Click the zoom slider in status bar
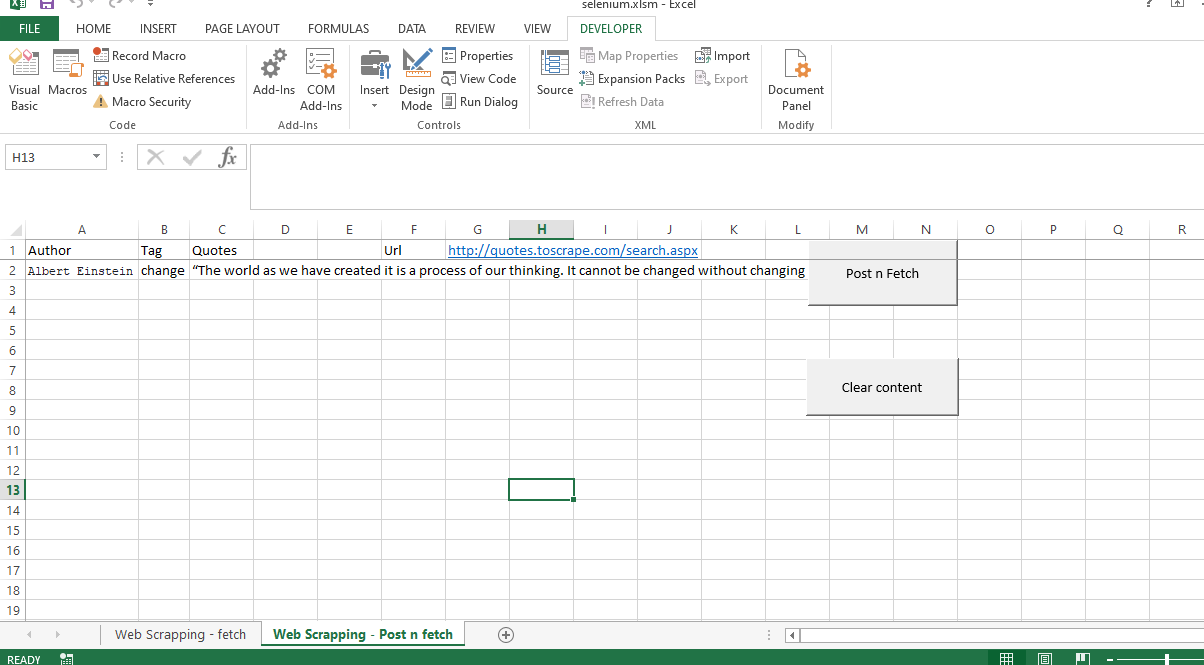Image resolution: width=1204 pixels, height=665 pixels. tap(1167, 658)
